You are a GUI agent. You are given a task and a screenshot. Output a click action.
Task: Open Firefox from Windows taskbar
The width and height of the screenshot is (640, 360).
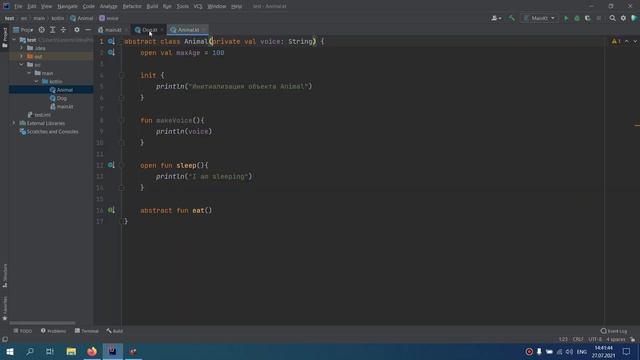92,351
